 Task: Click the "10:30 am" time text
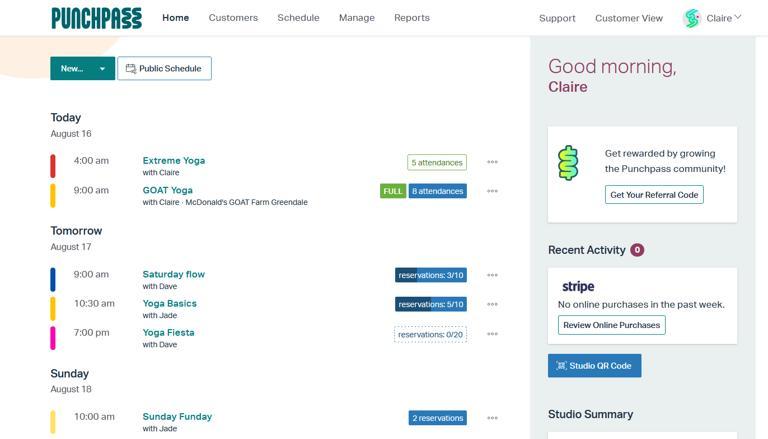click(94, 304)
